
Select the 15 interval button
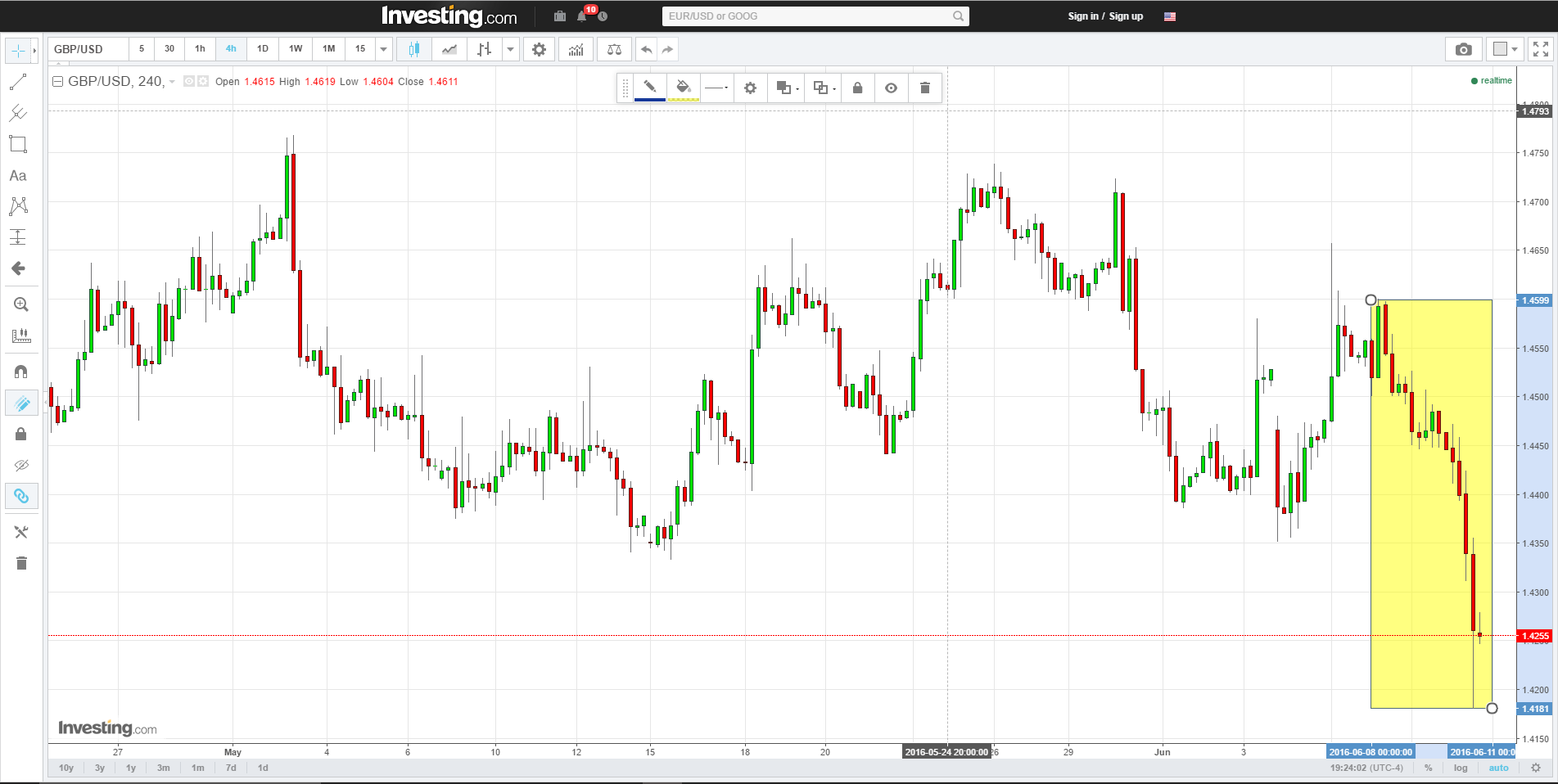[360, 49]
